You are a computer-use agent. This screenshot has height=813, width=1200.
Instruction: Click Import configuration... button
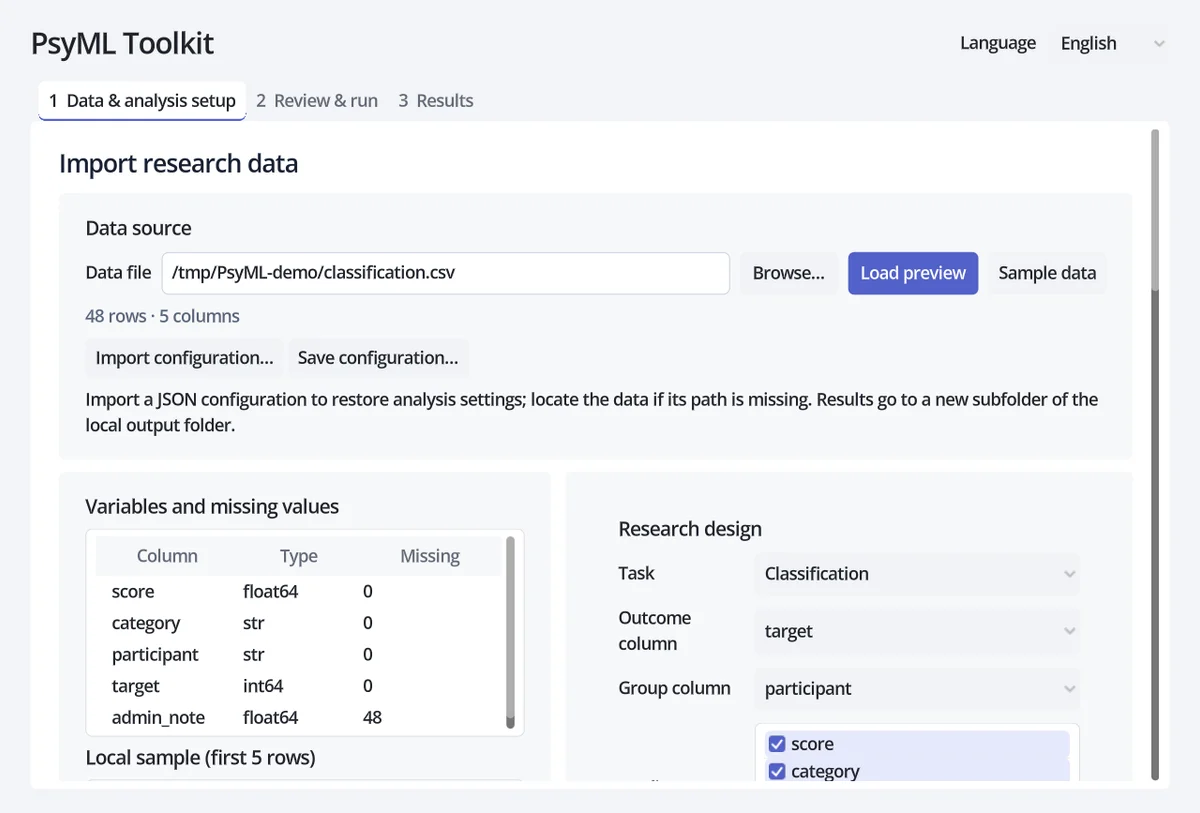click(184, 358)
